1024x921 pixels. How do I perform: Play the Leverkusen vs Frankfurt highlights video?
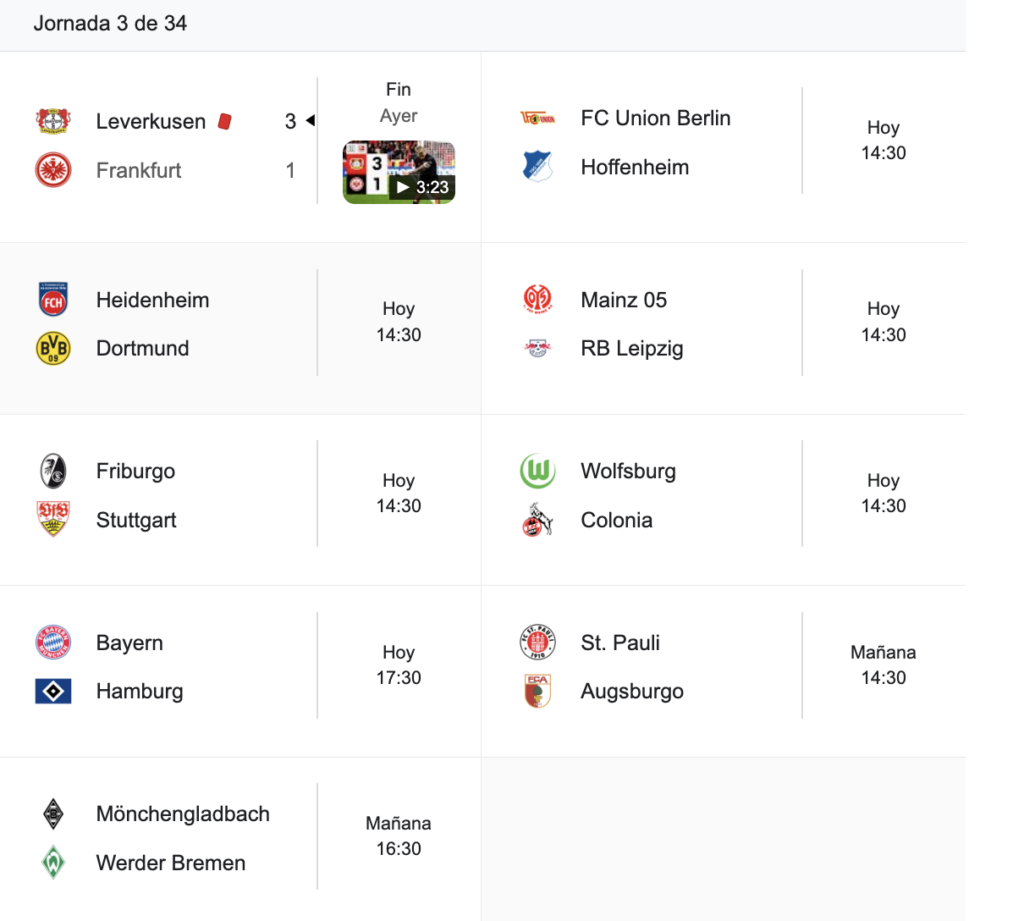point(399,173)
